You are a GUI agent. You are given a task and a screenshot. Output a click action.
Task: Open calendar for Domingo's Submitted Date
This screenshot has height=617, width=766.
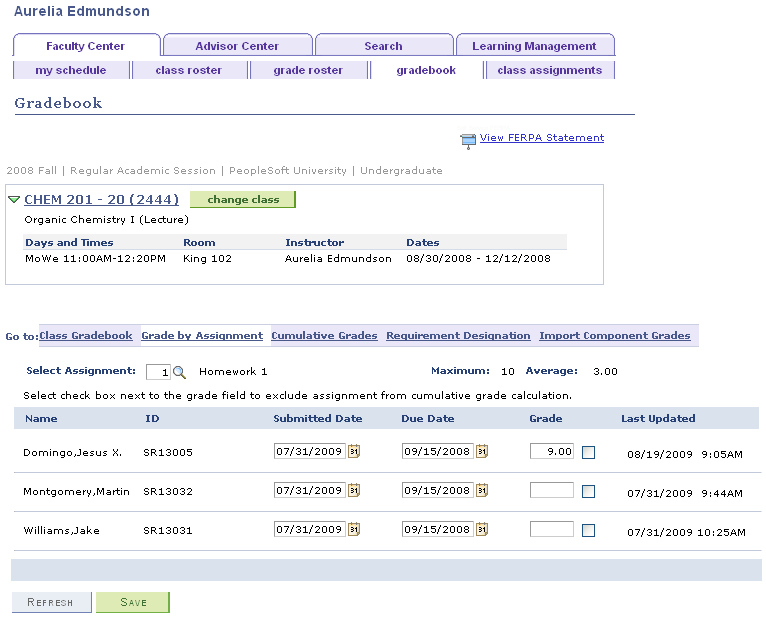point(354,451)
